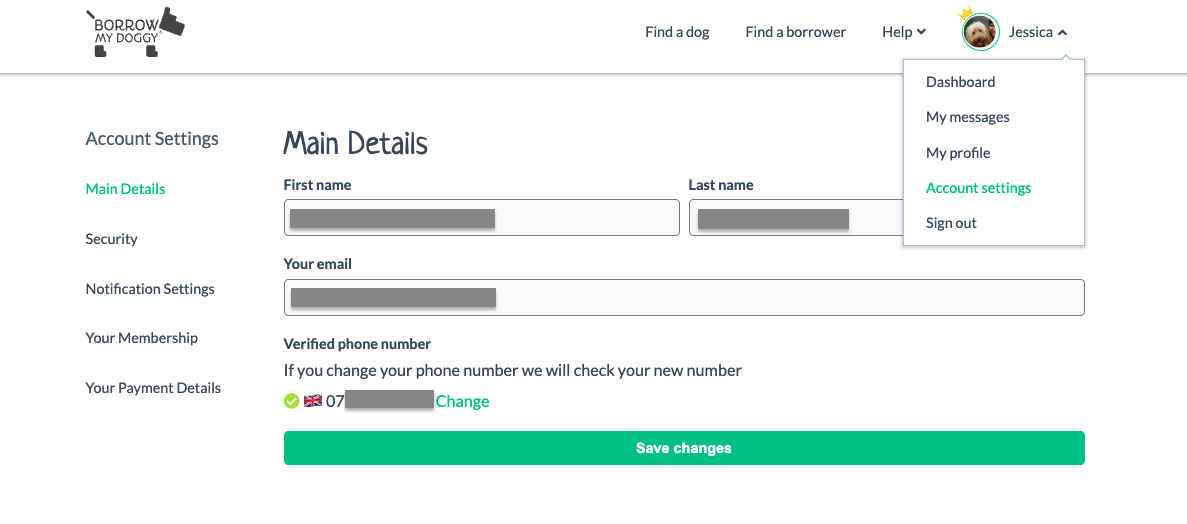Open Dashboard from the account menu
Screen dimensions: 1187x524
click(960, 82)
